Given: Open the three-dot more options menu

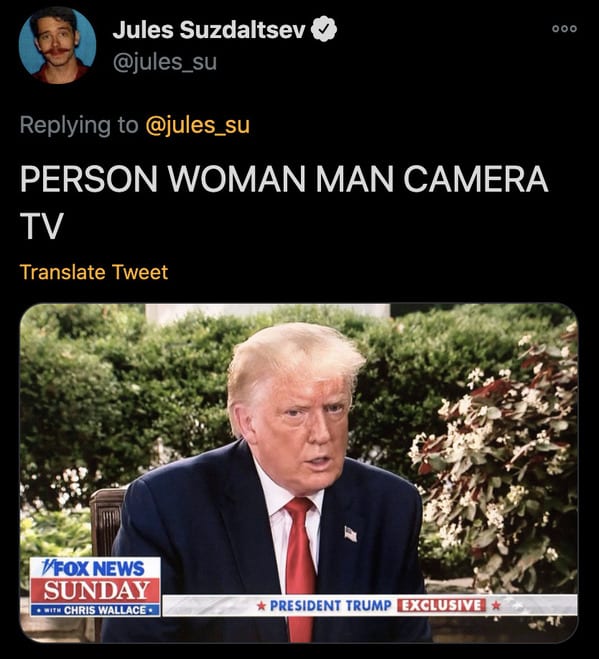Looking at the screenshot, I should click(x=565, y=29).
